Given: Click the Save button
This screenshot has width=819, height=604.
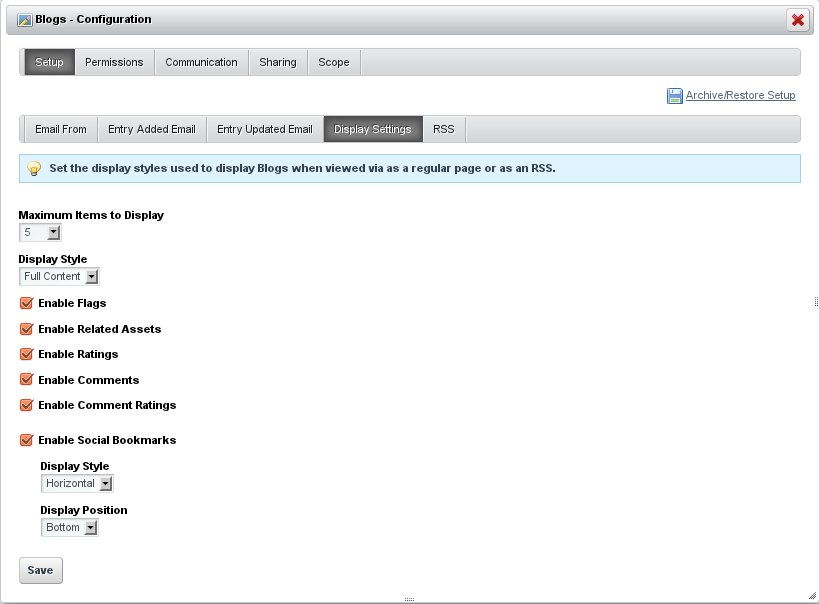Looking at the screenshot, I should [x=41, y=570].
